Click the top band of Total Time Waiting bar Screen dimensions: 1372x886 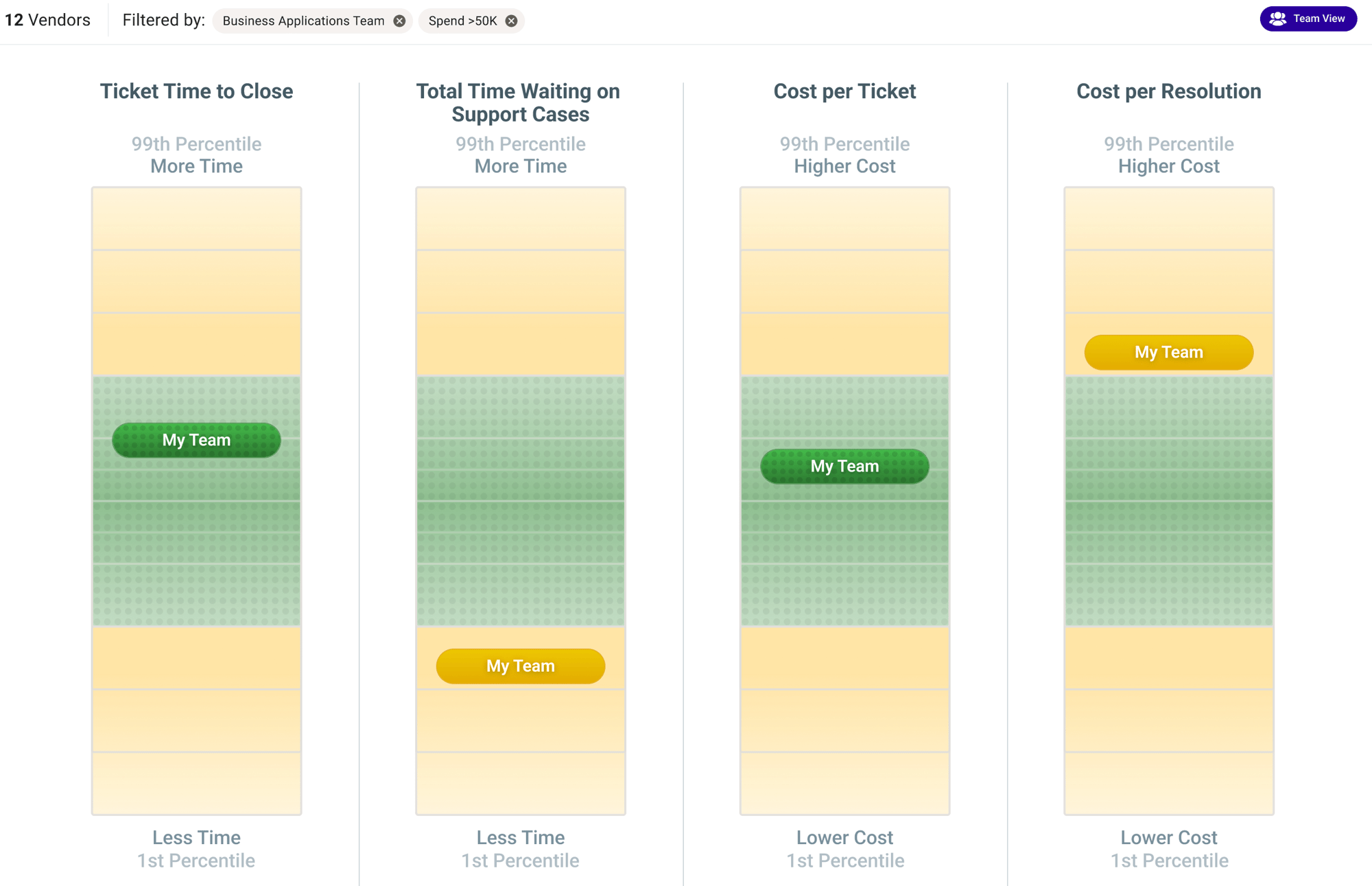point(520,219)
